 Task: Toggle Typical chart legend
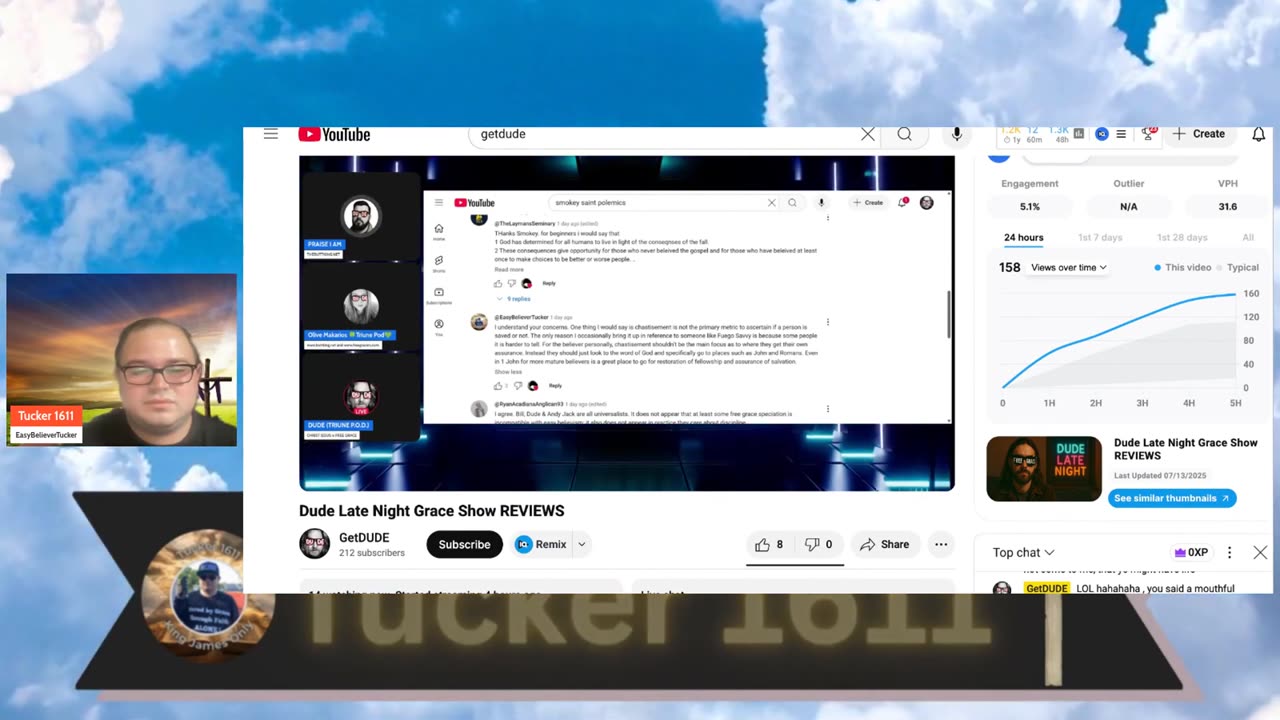[x=1238, y=267]
